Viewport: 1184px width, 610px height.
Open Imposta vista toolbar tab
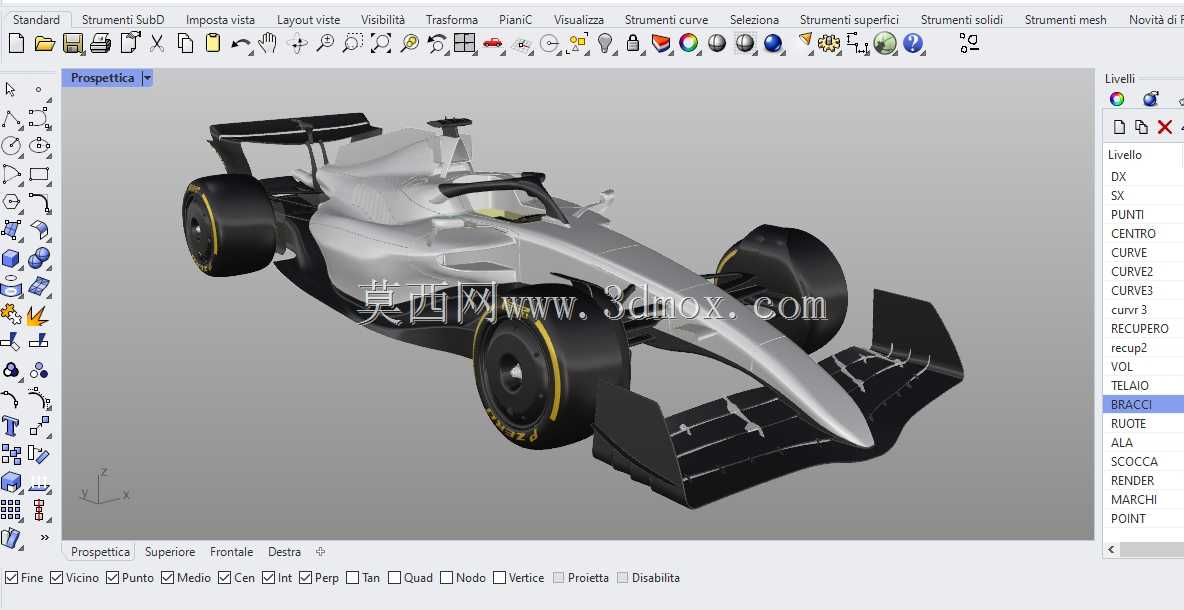coord(220,20)
